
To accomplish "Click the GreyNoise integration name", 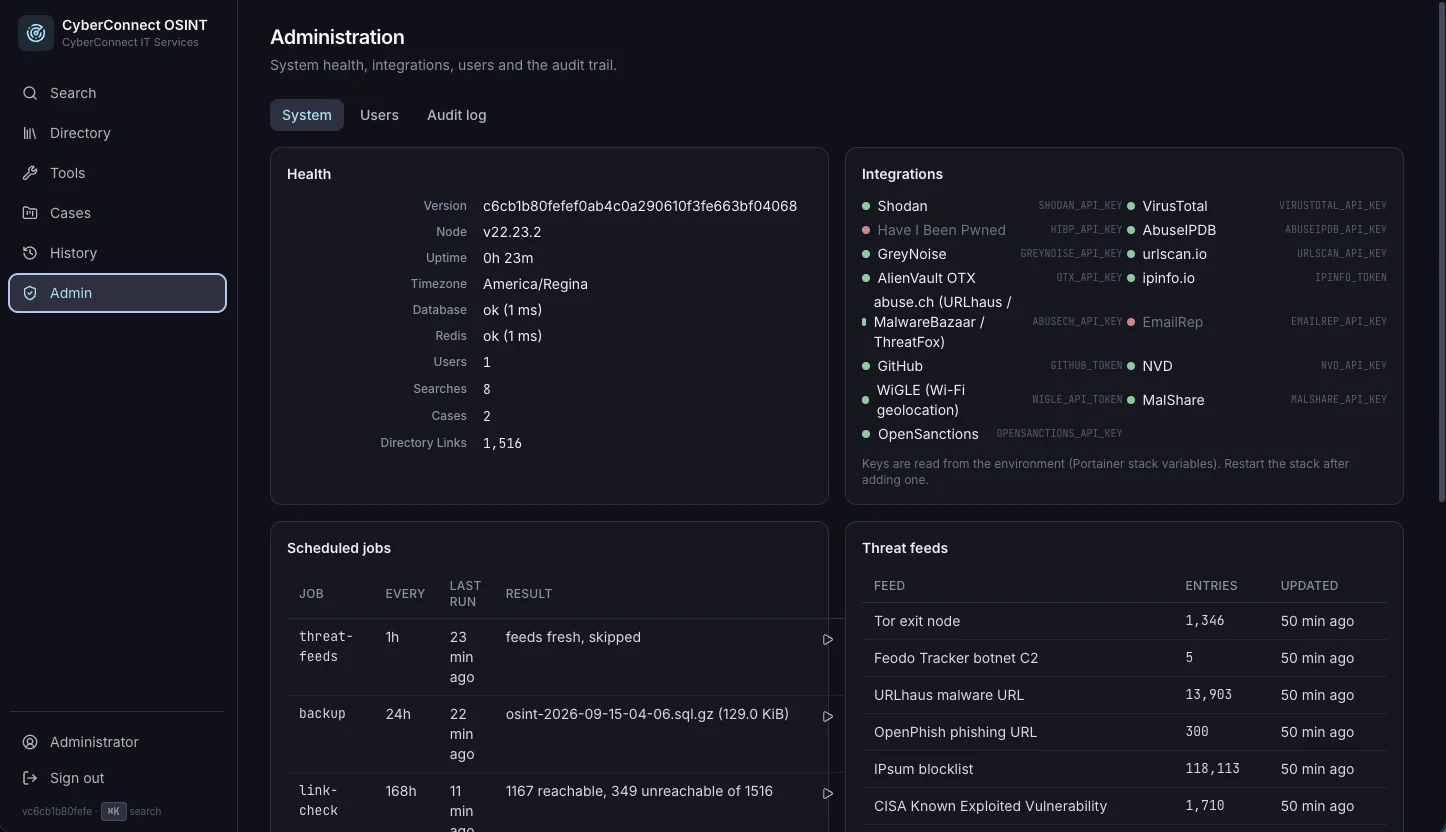I will pyautogui.click(x=912, y=254).
